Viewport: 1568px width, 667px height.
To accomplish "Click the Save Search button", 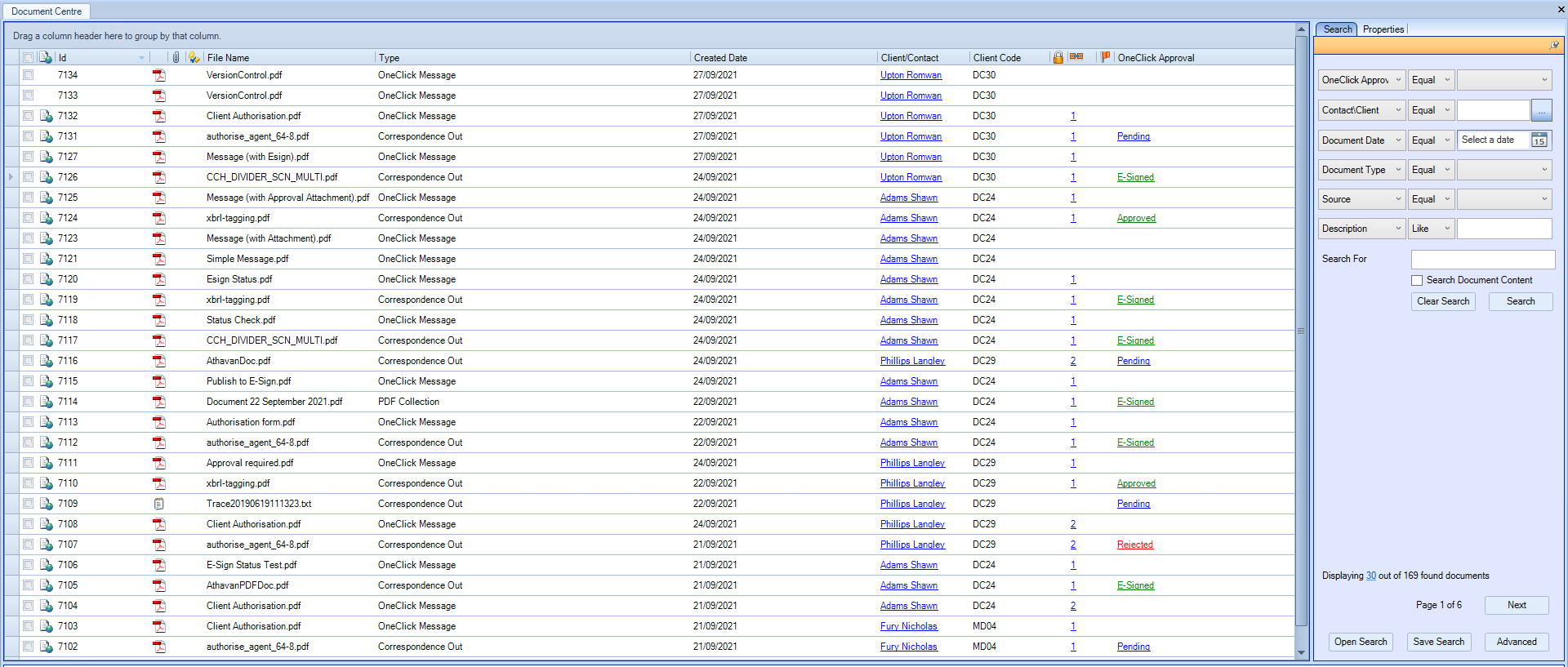I will click(x=1438, y=642).
